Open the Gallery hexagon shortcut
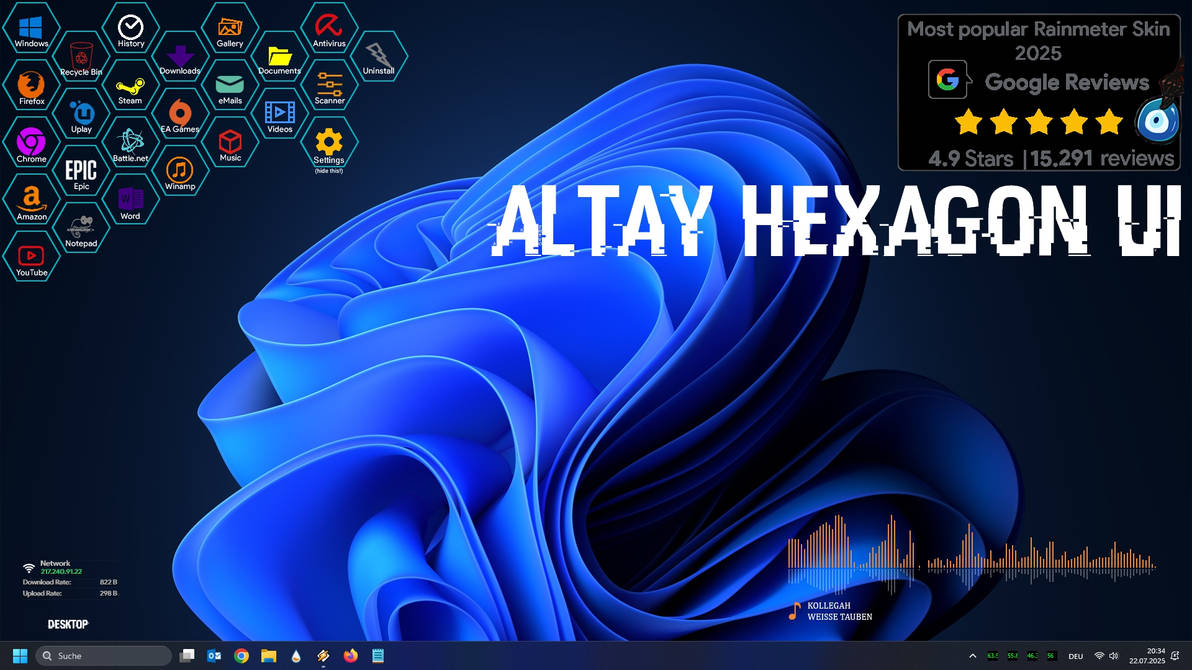The width and height of the screenshot is (1192, 670). [x=230, y=25]
